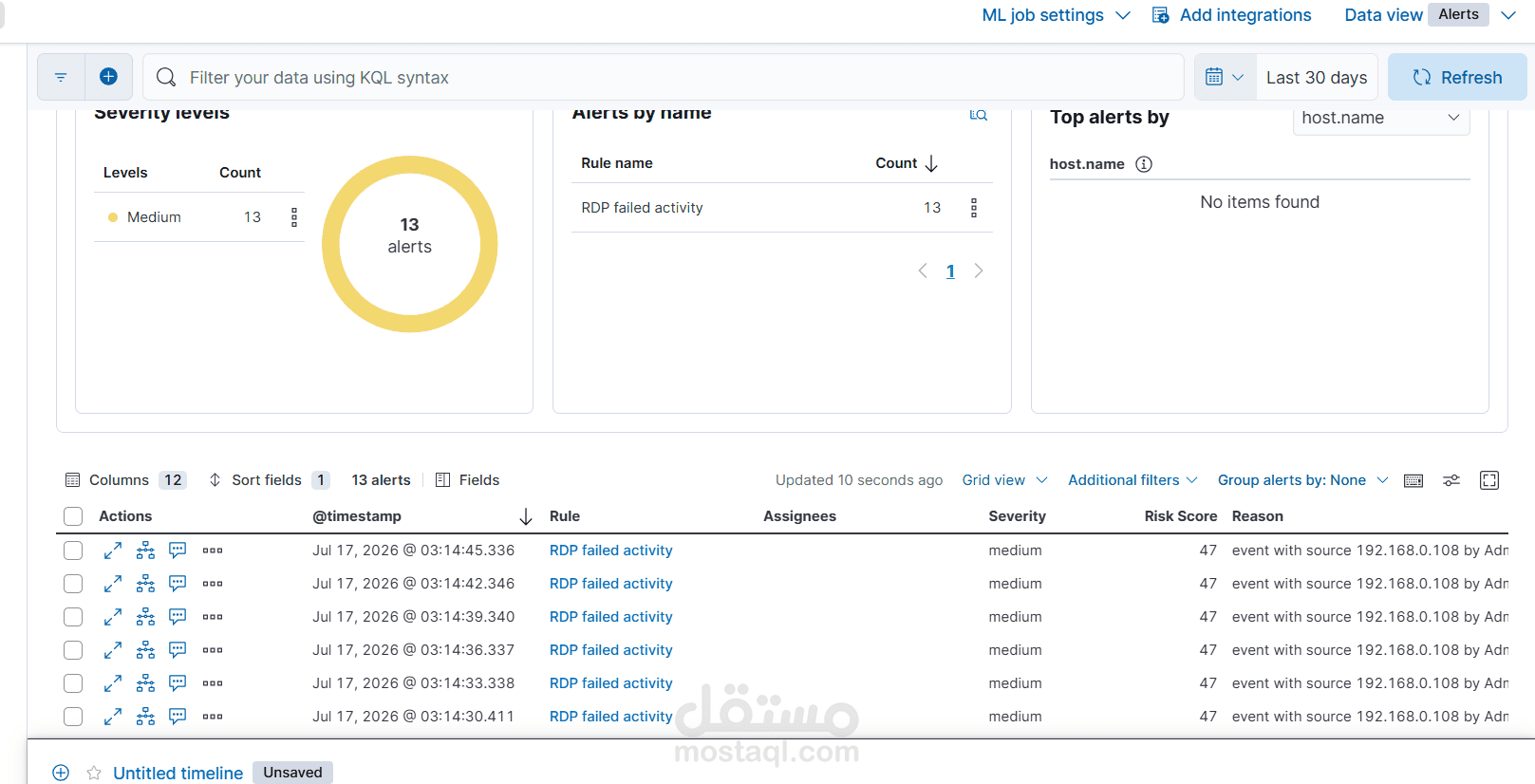Go to previous page in Alerts by name
Image resolution: width=1535 pixels, height=784 pixels.
[x=923, y=271]
